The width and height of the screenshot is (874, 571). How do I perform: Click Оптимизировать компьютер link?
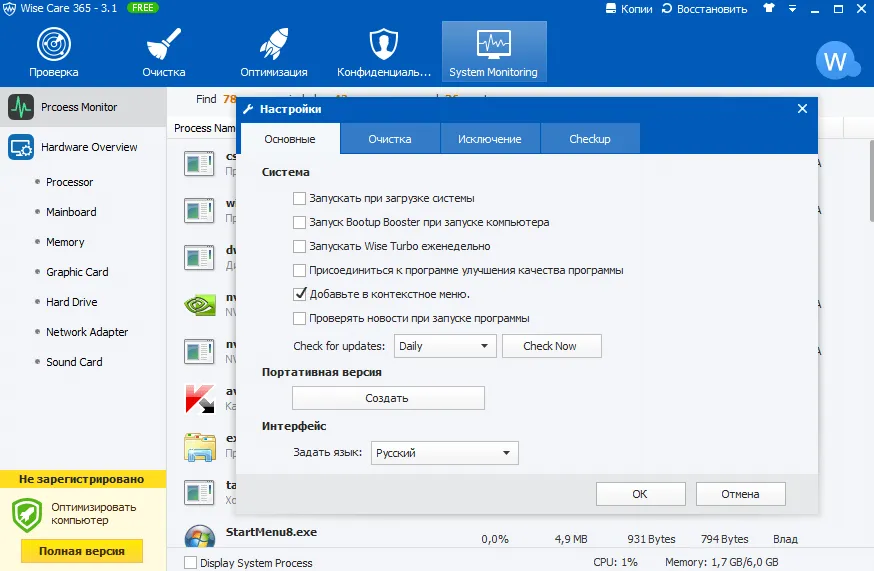[94, 514]
